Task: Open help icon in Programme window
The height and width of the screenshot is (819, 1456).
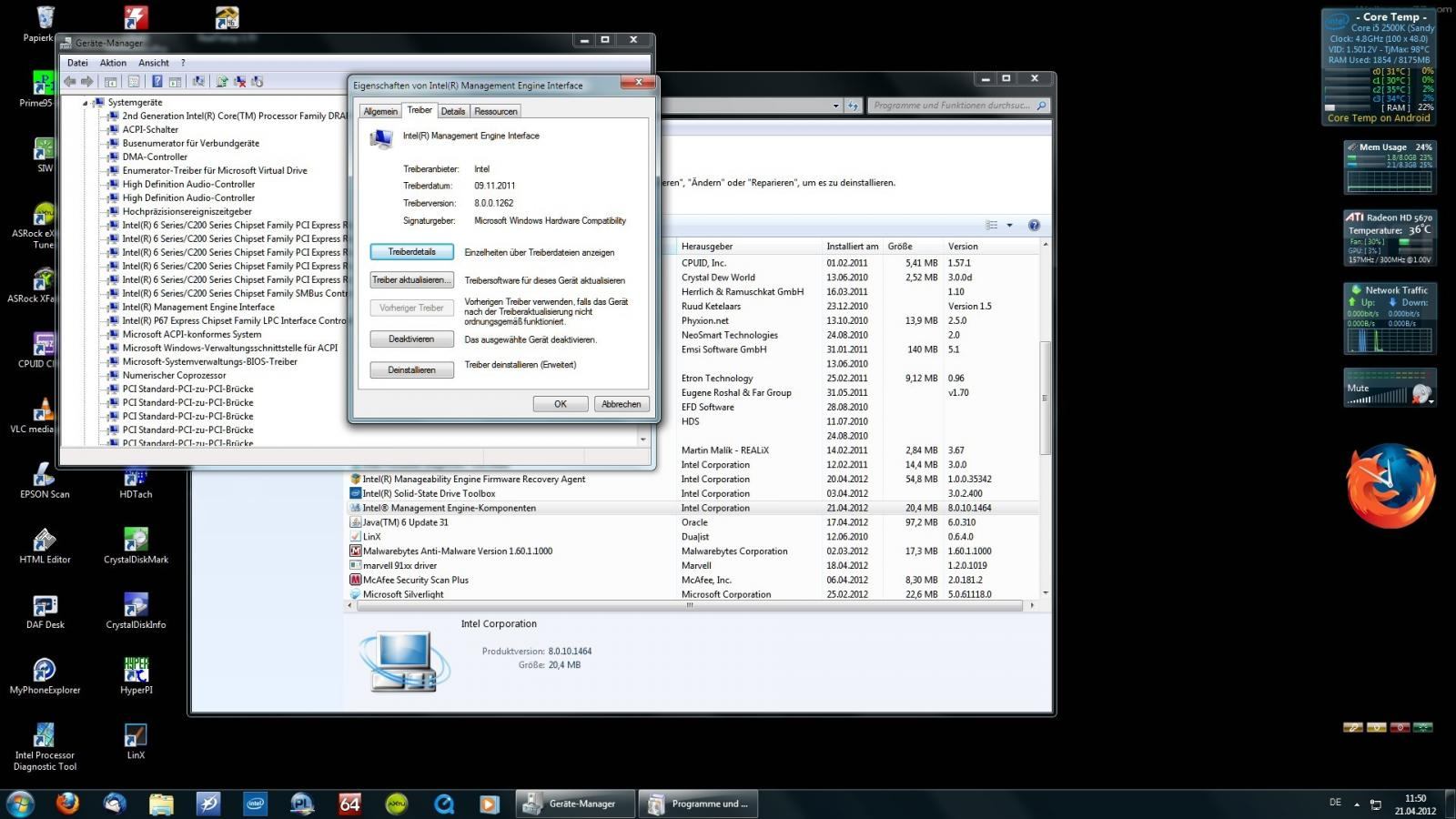Action: tap(1034, 225)
